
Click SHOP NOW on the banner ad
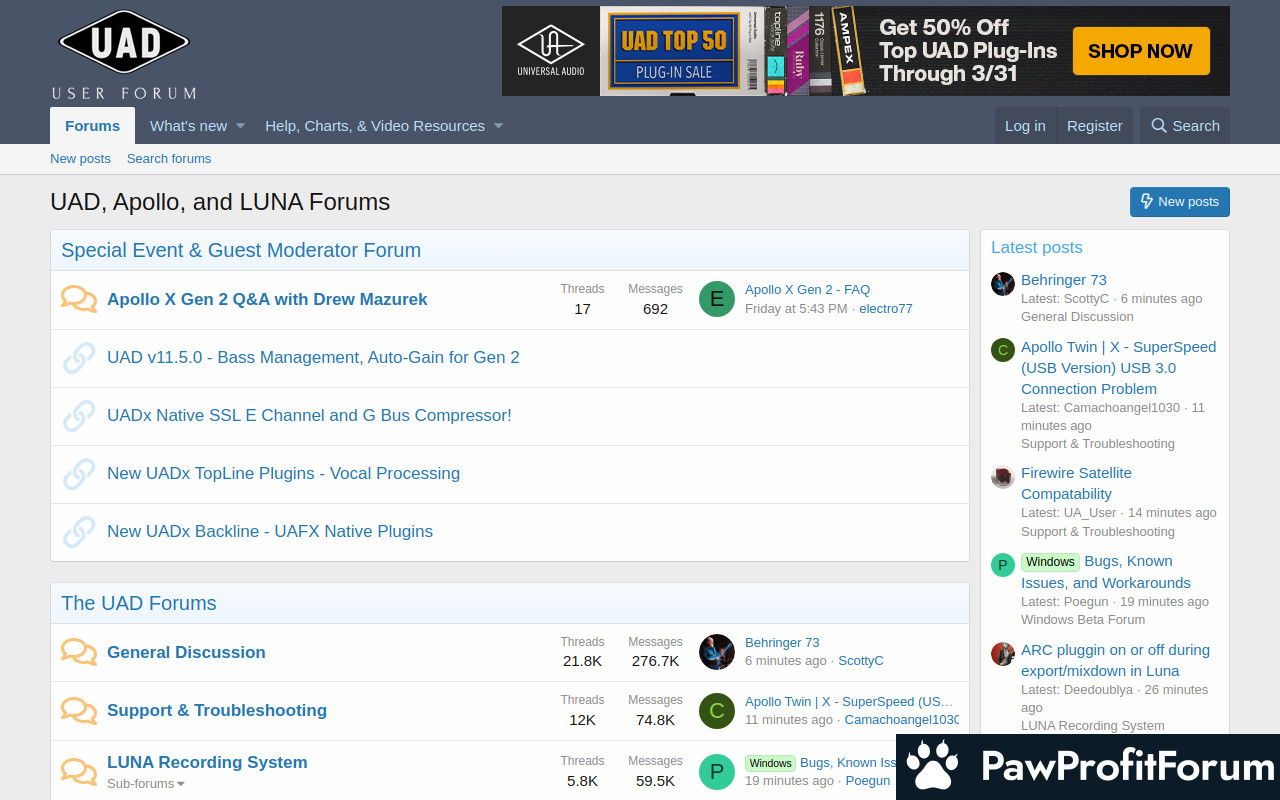(1141, 51)
